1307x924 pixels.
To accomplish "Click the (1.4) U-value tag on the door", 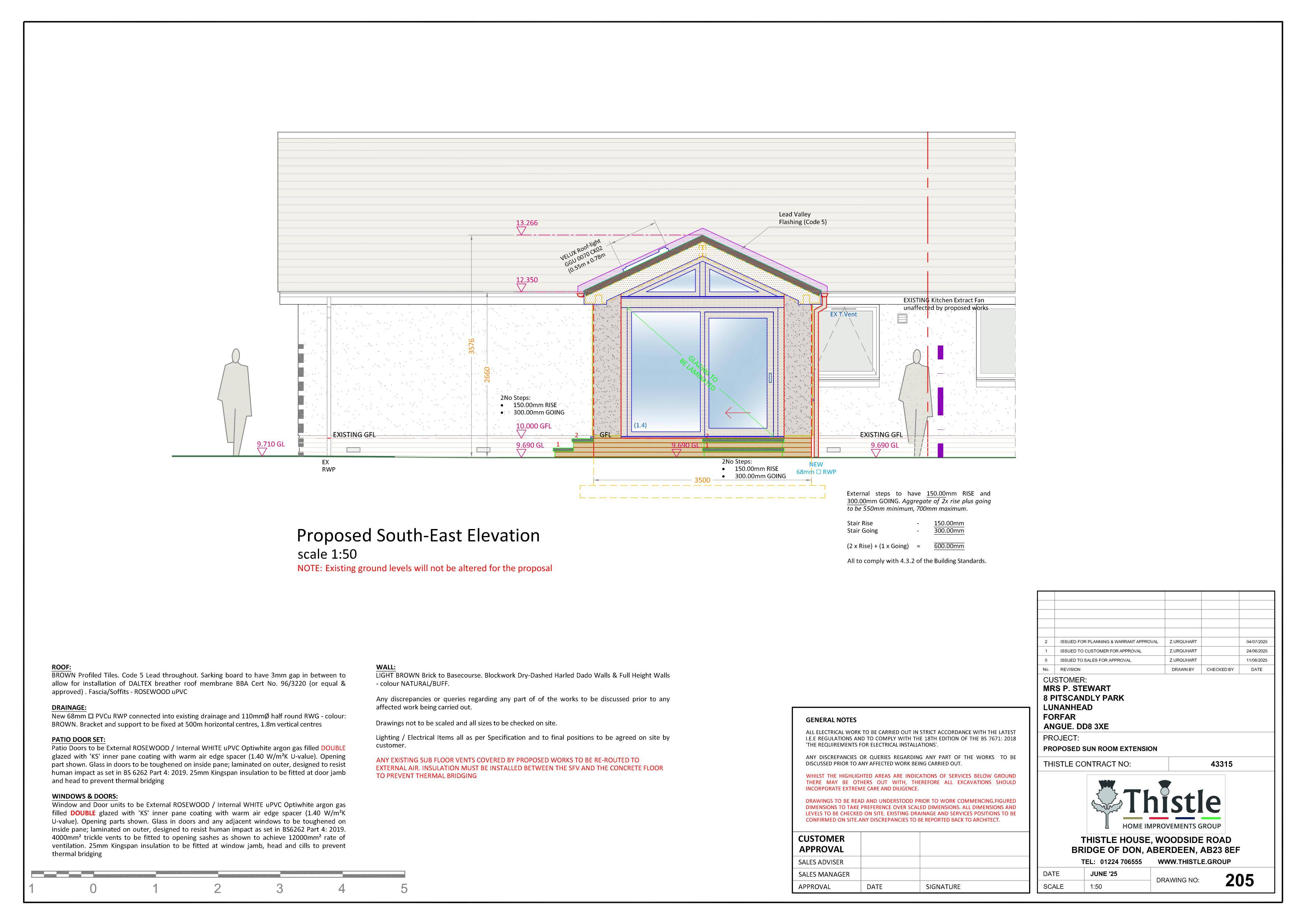I will point(640,425).
